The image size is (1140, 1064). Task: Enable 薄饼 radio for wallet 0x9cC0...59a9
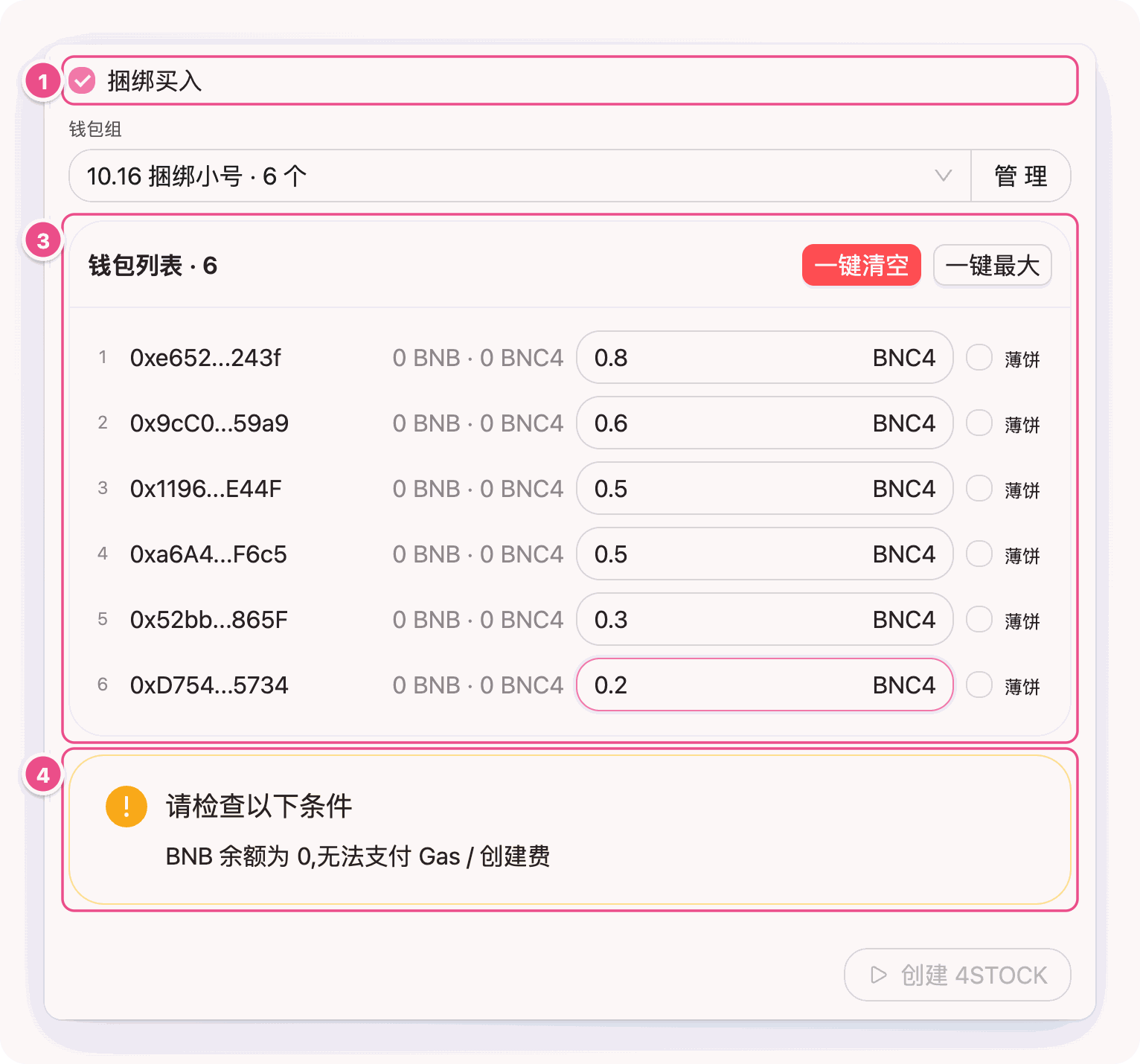[979, 423]
